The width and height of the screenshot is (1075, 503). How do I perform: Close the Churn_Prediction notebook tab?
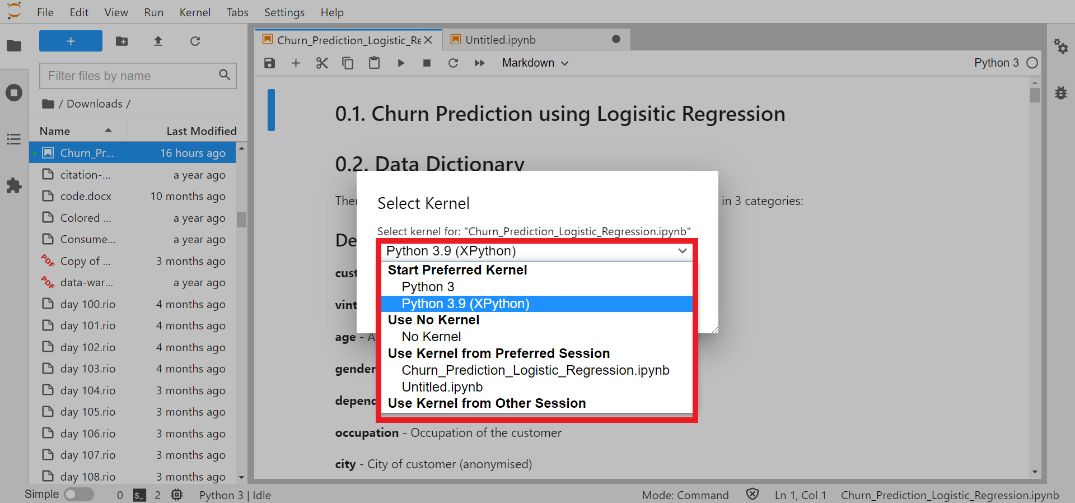pyautogui.click(x=428, y=40)
